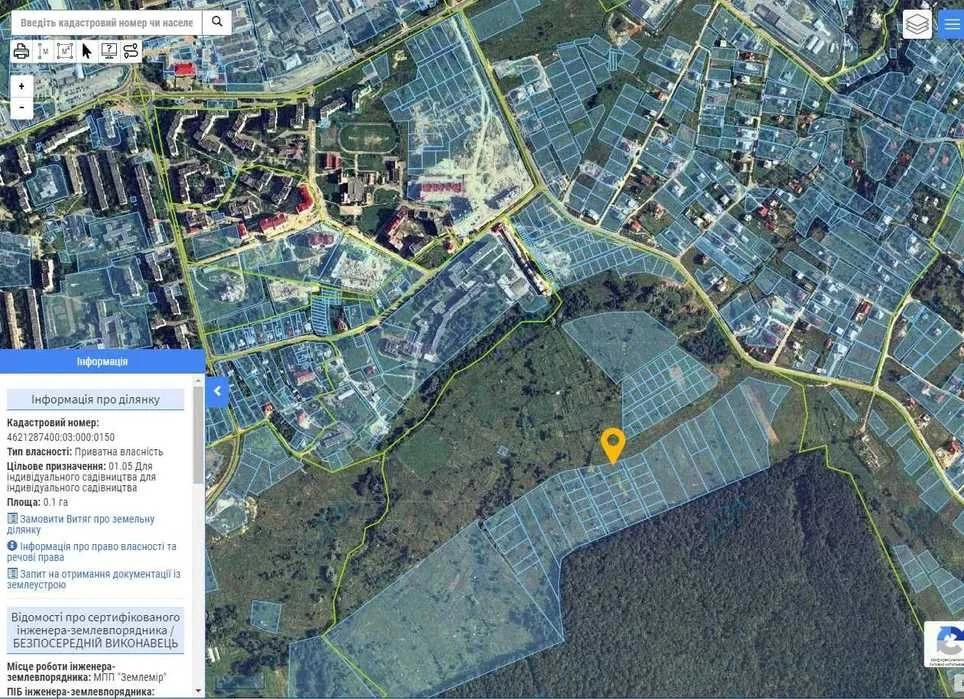Image resolution: width=964 pixels, height=699 pixels.
Task: Click the orange location pin marker
Action: [613, 445]
